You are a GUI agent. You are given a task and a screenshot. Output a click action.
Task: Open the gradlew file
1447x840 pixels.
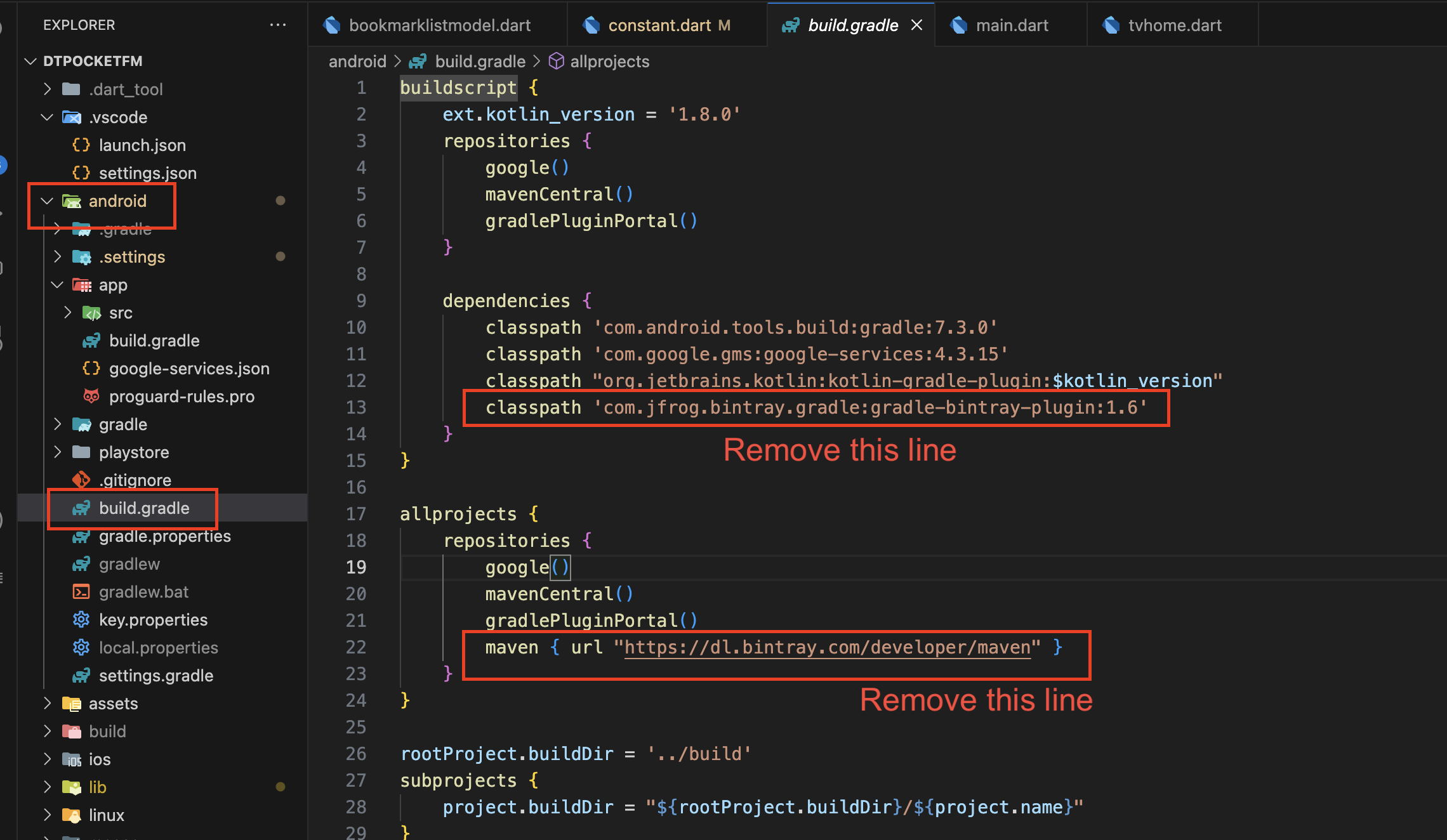click(129, 564)
